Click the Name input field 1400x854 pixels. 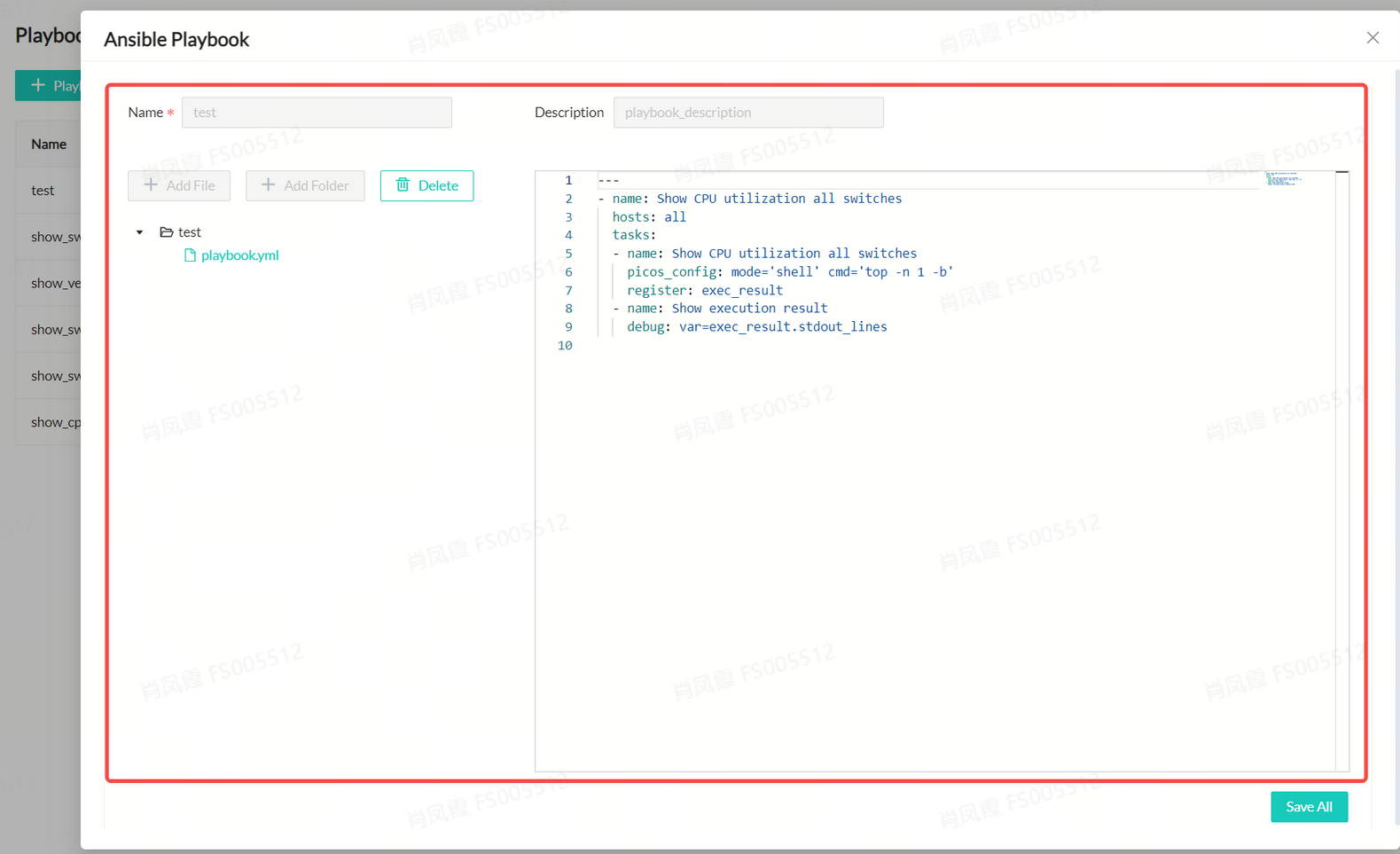tap(317, 113)
